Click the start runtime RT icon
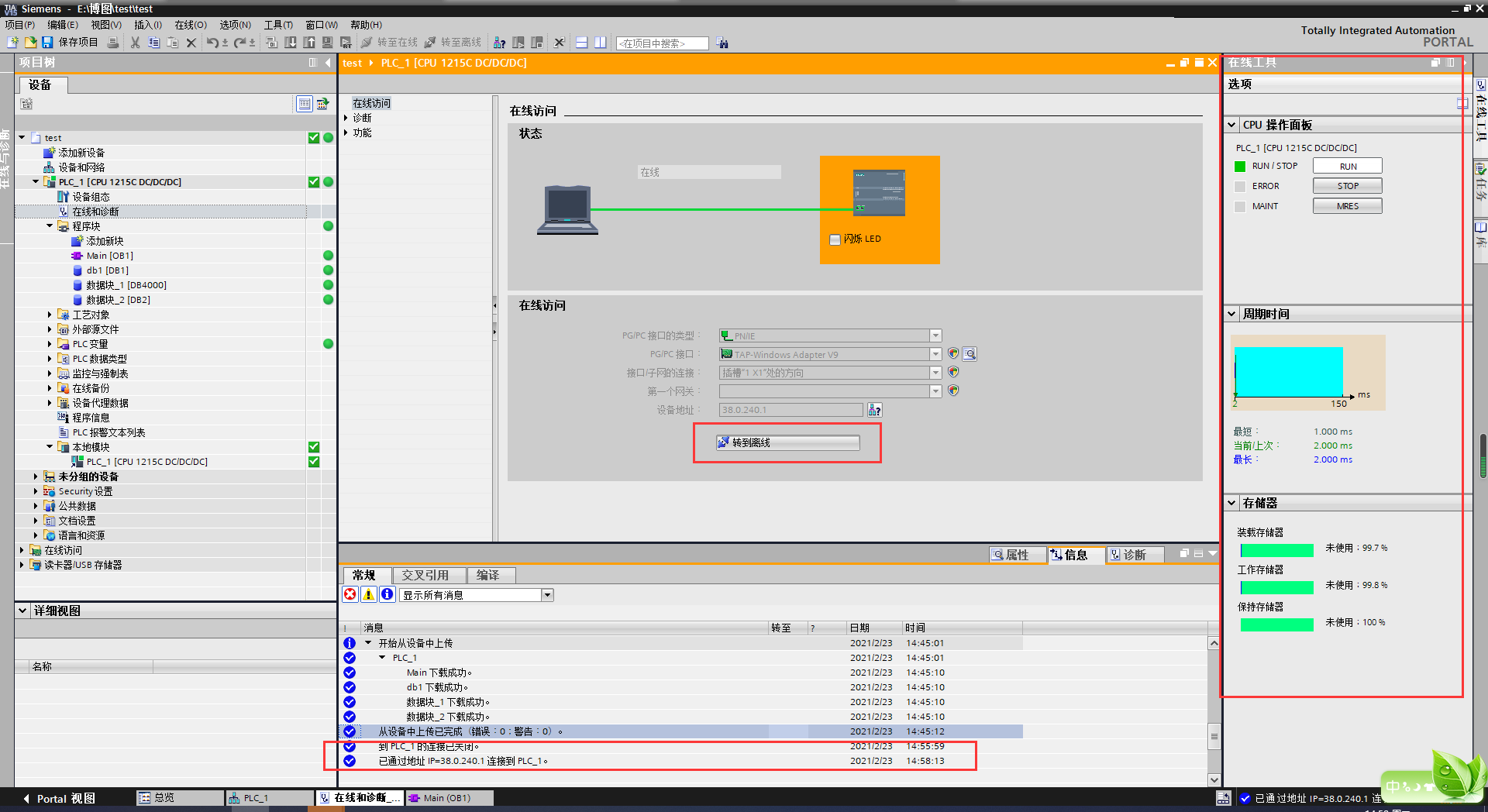This screenshot has width=1488, height=812. (x=346, y=43)
